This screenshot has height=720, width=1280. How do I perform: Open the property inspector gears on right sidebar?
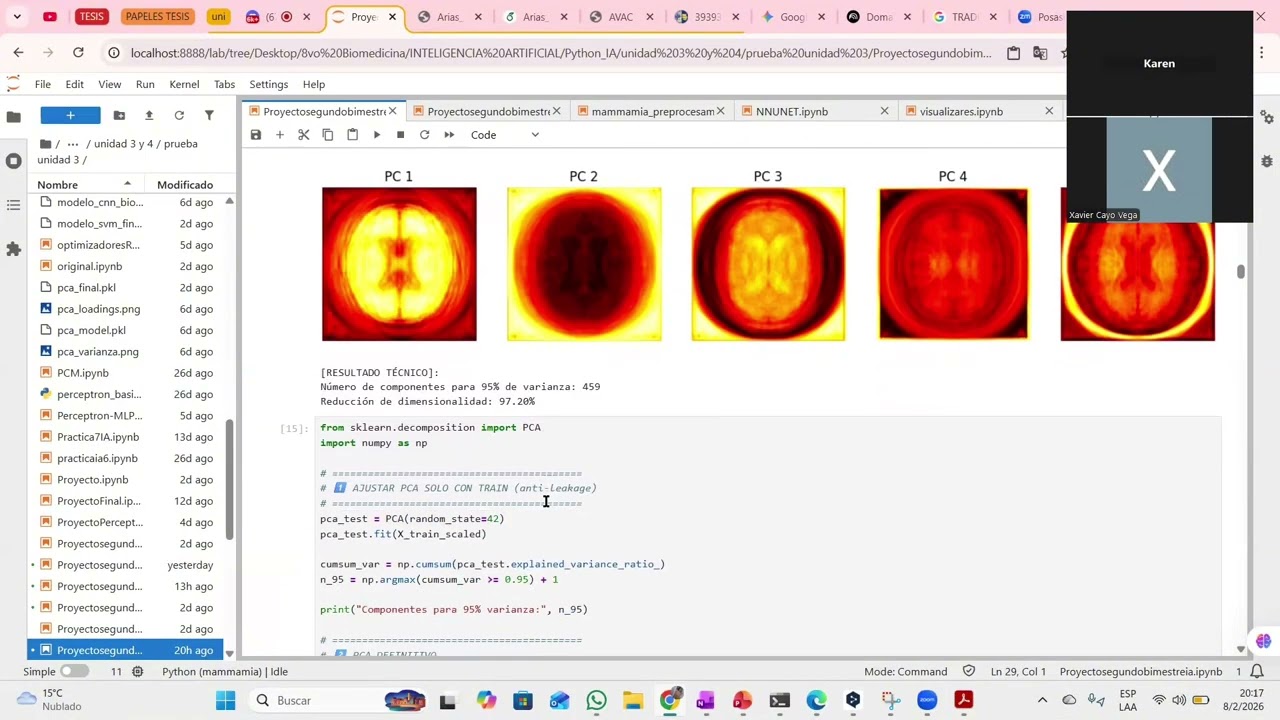1267,117
